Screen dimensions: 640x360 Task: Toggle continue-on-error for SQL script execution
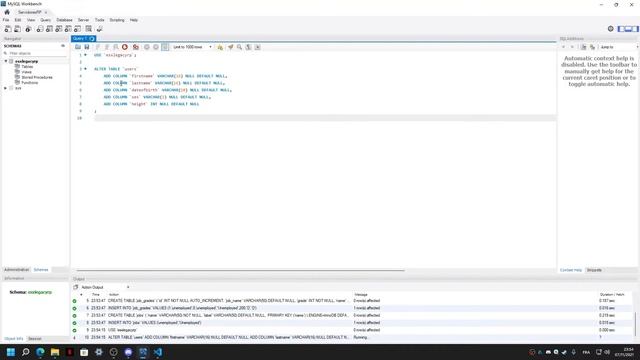(x=136, y=47)
